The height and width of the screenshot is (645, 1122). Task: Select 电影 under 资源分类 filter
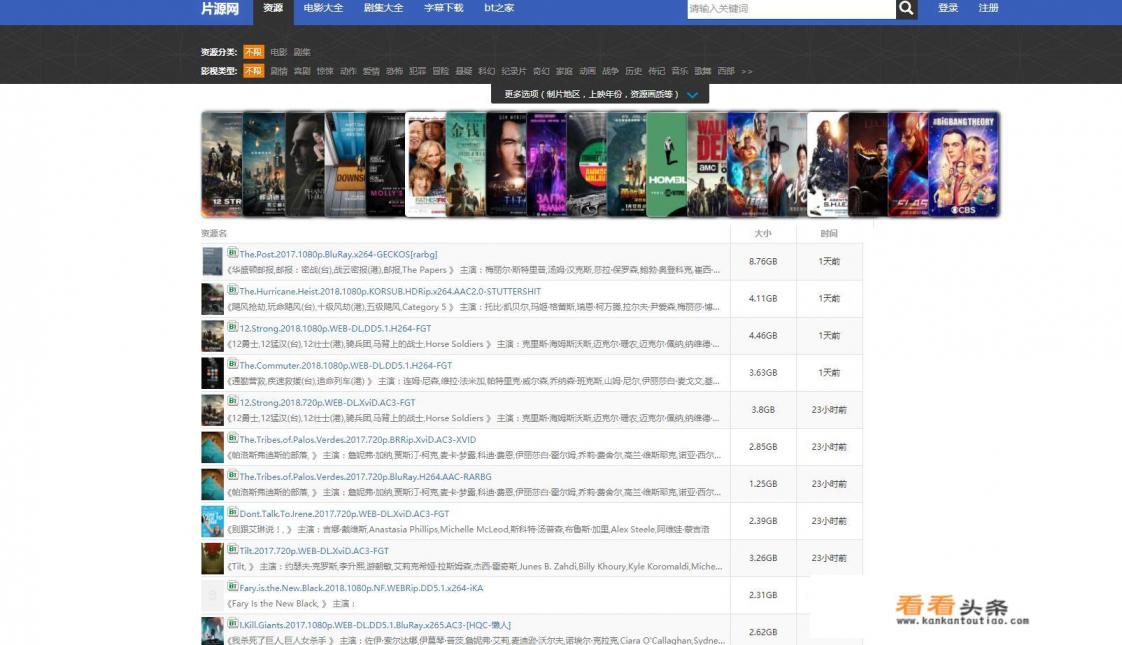coord(278,52)
